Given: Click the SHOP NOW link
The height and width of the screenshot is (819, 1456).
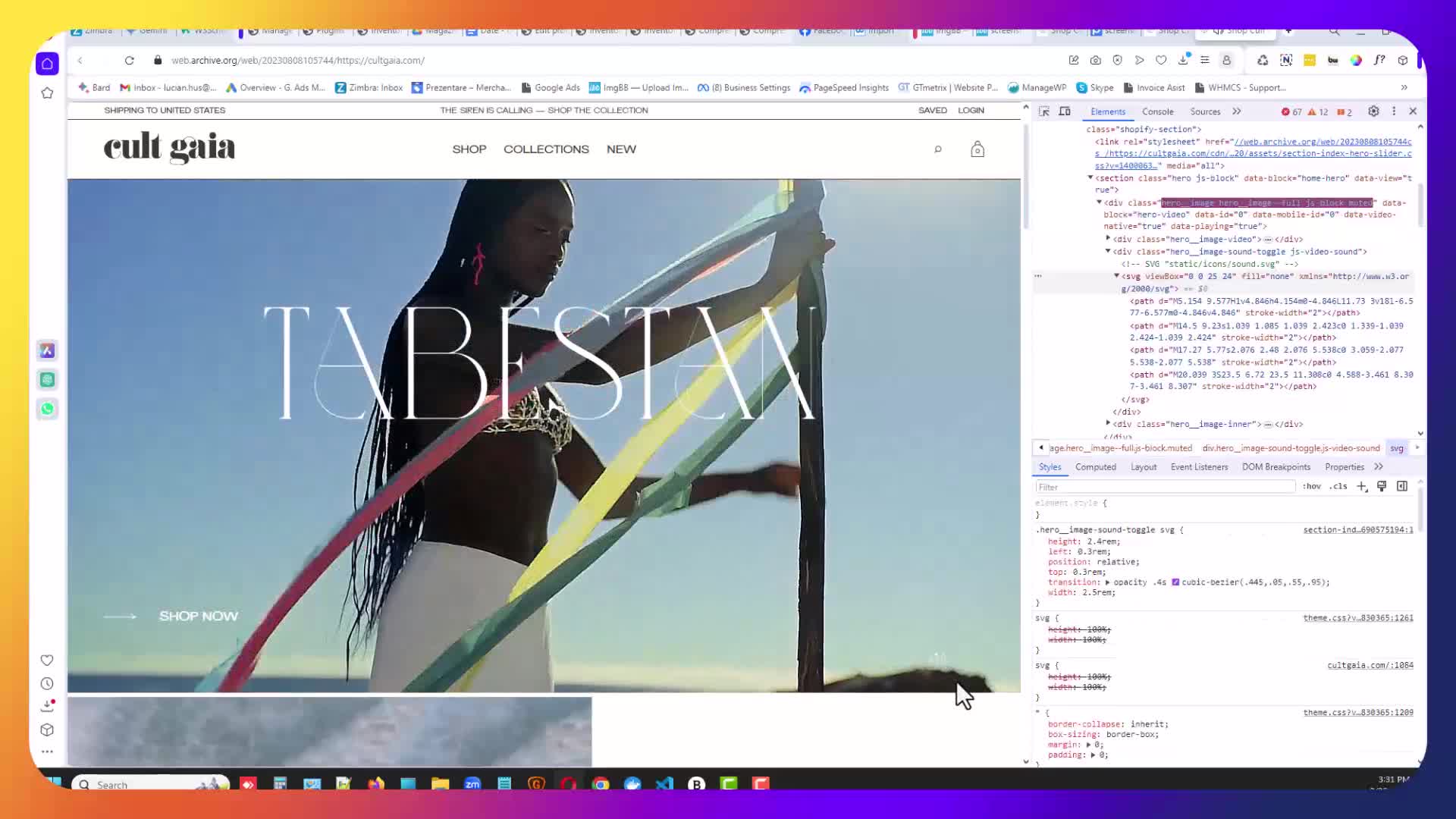Looking at the screenshot, I should (198, 616).
